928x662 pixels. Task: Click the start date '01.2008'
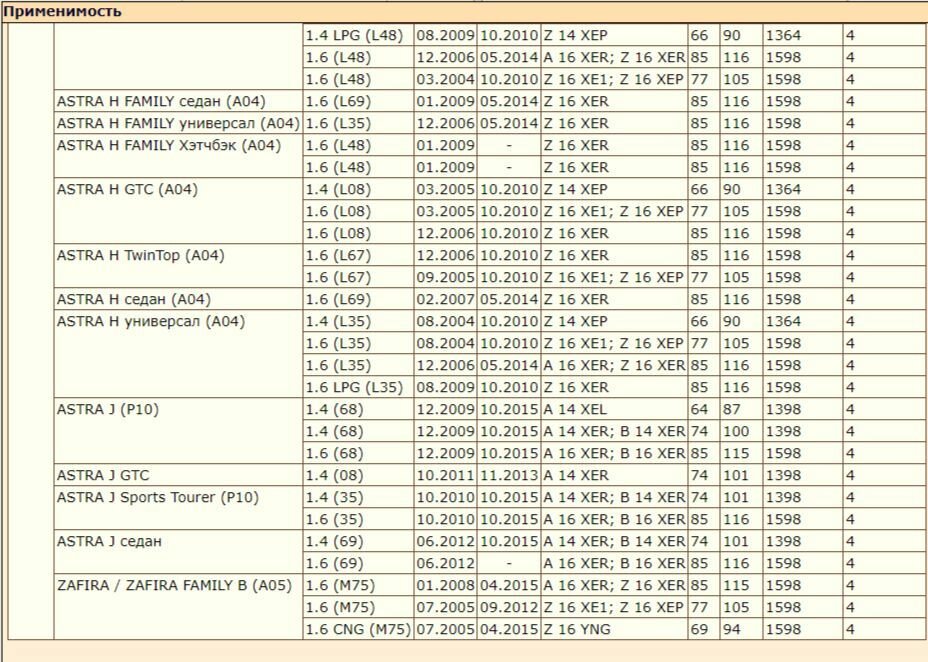pyautogui.click(x=446, y=586)
